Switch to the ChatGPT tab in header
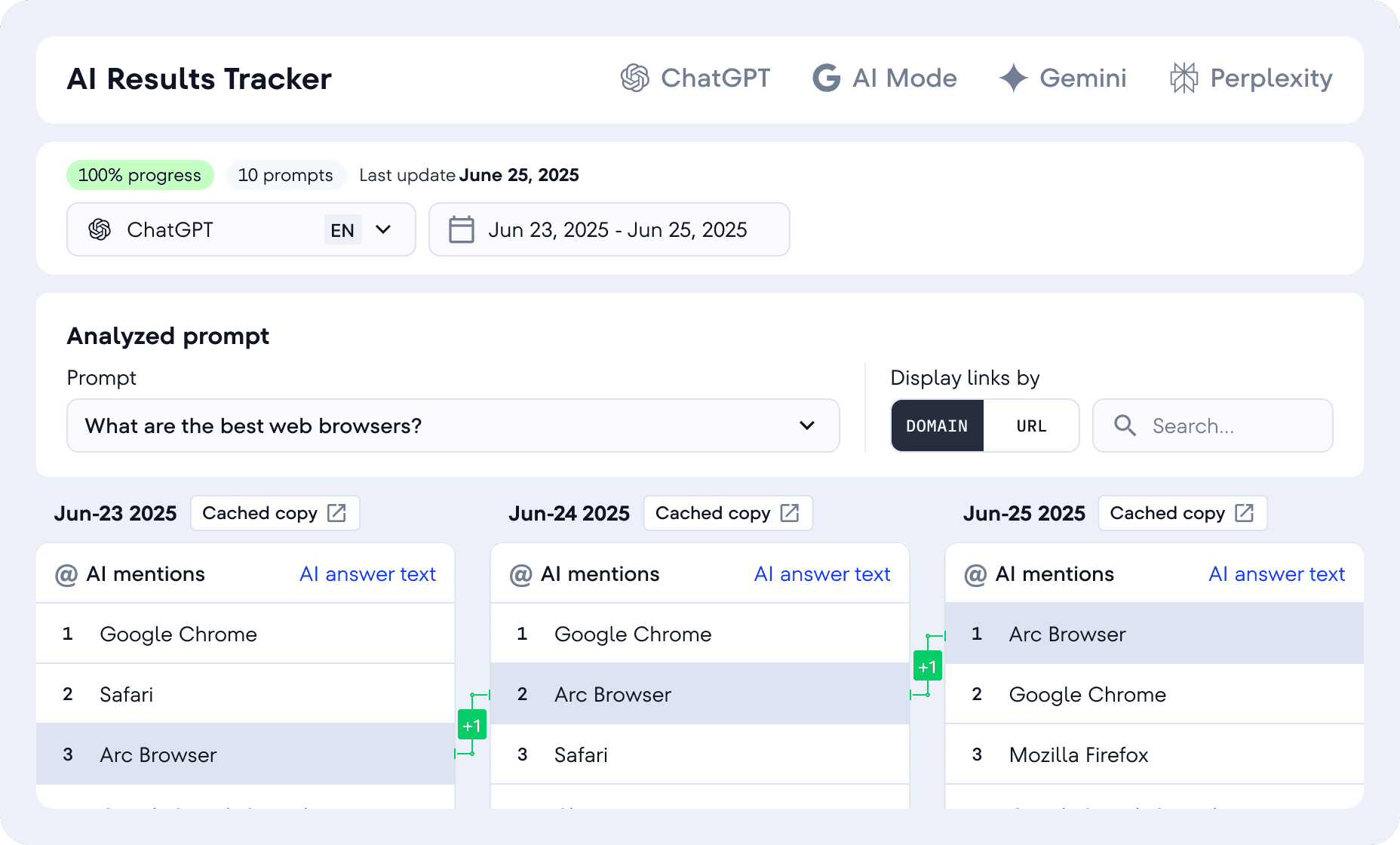 [695, 78]
